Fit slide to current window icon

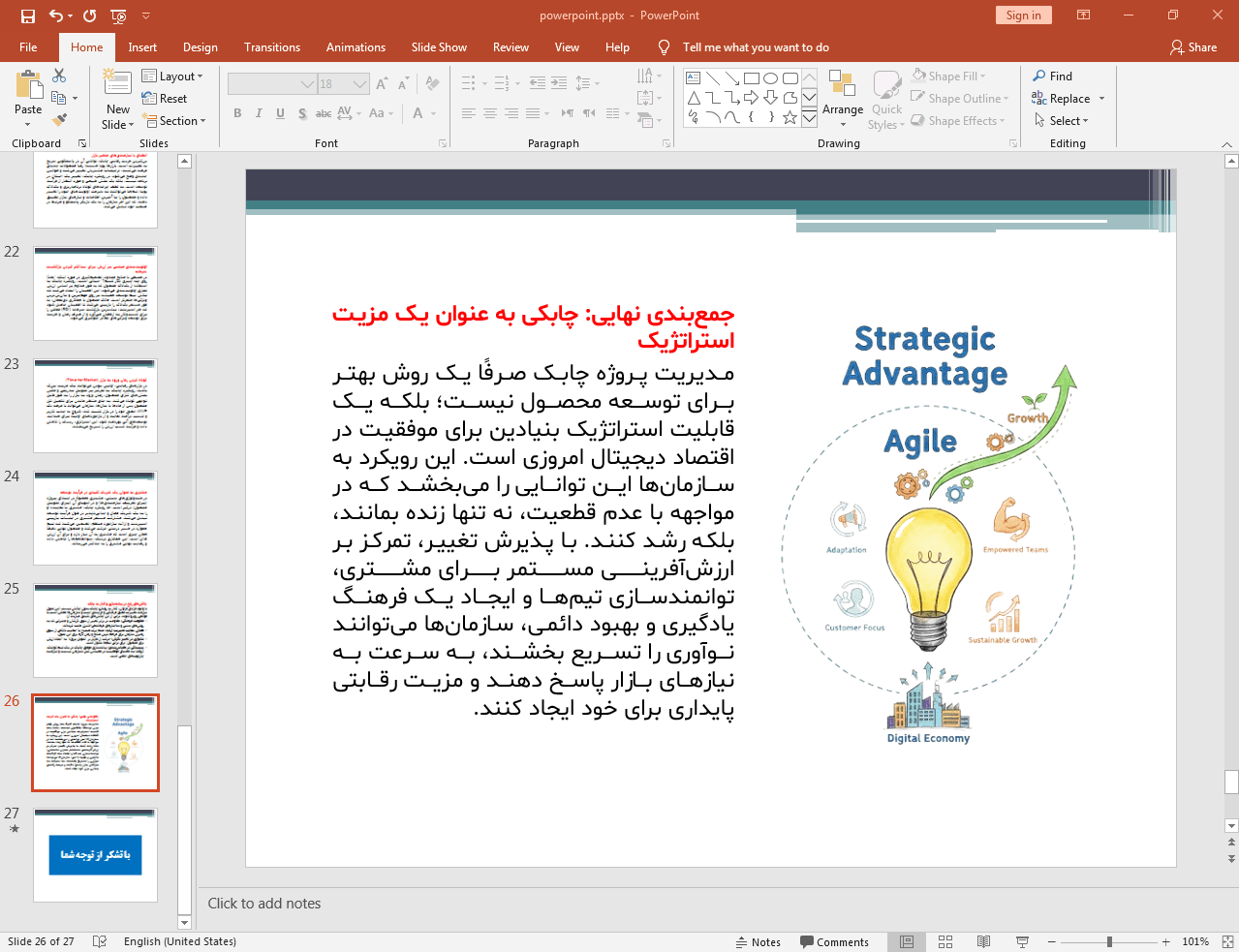(x=1227, y=941)
